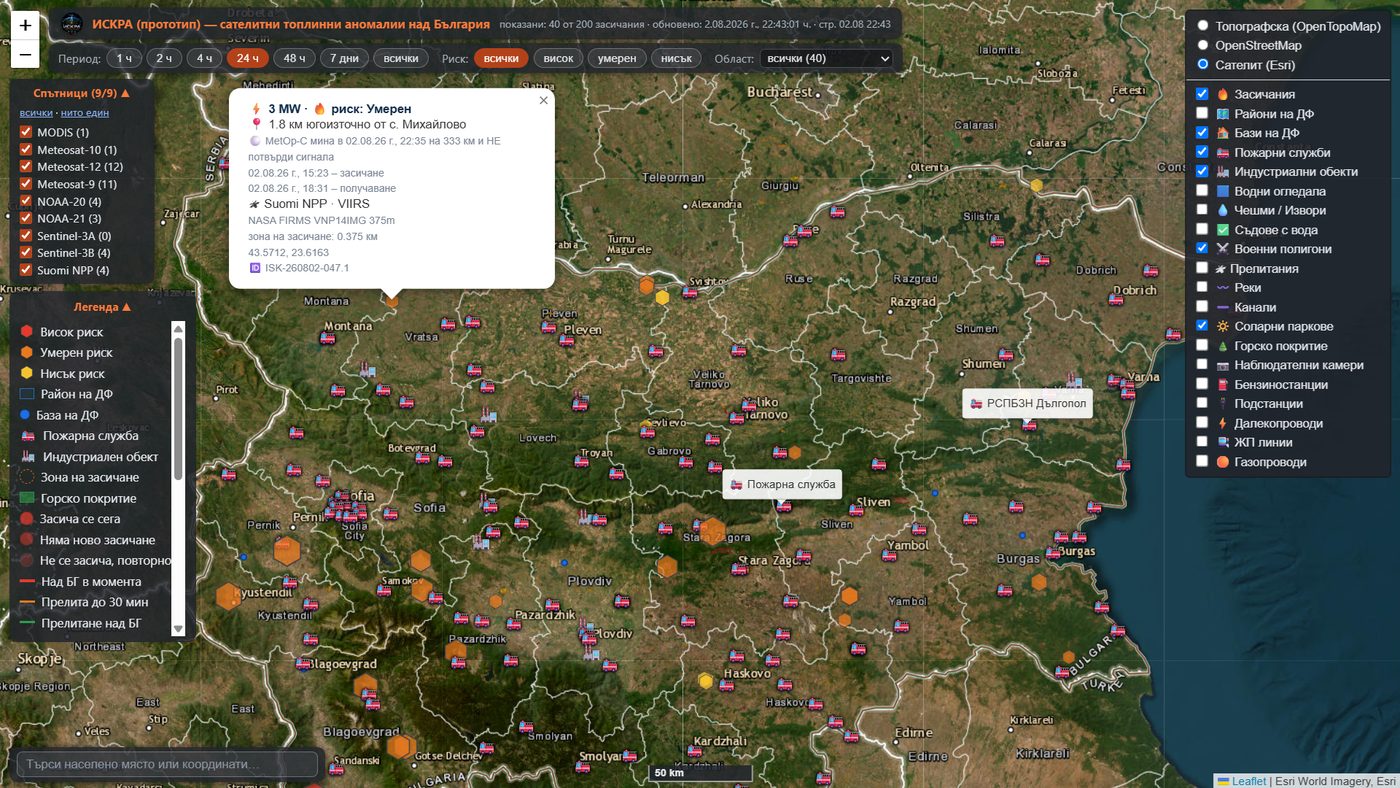The height and width of the screenshot is (788, 1400).
Task: Click the blue base dot east of Sliven
Action: [x=936, y=493]
